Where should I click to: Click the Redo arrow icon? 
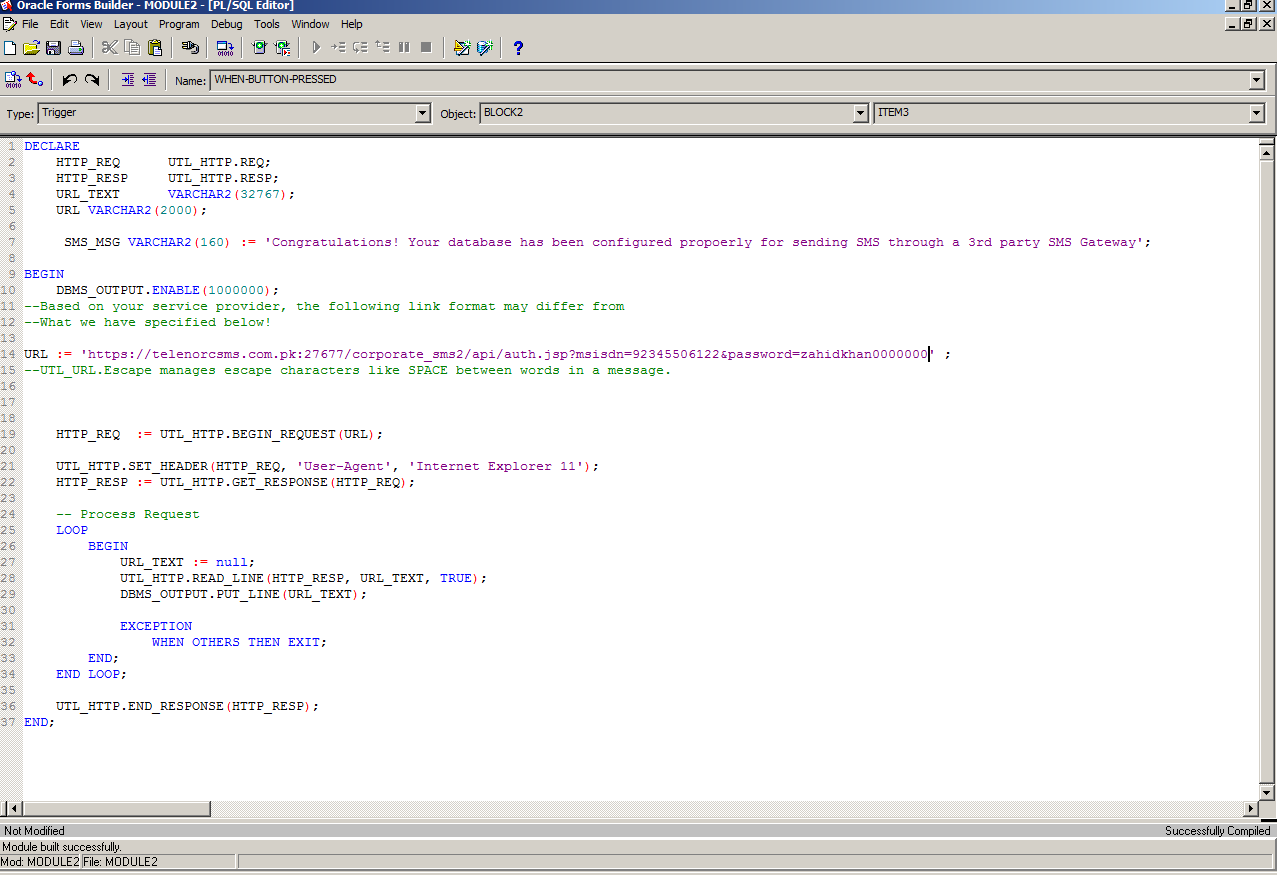pos(92,79)
